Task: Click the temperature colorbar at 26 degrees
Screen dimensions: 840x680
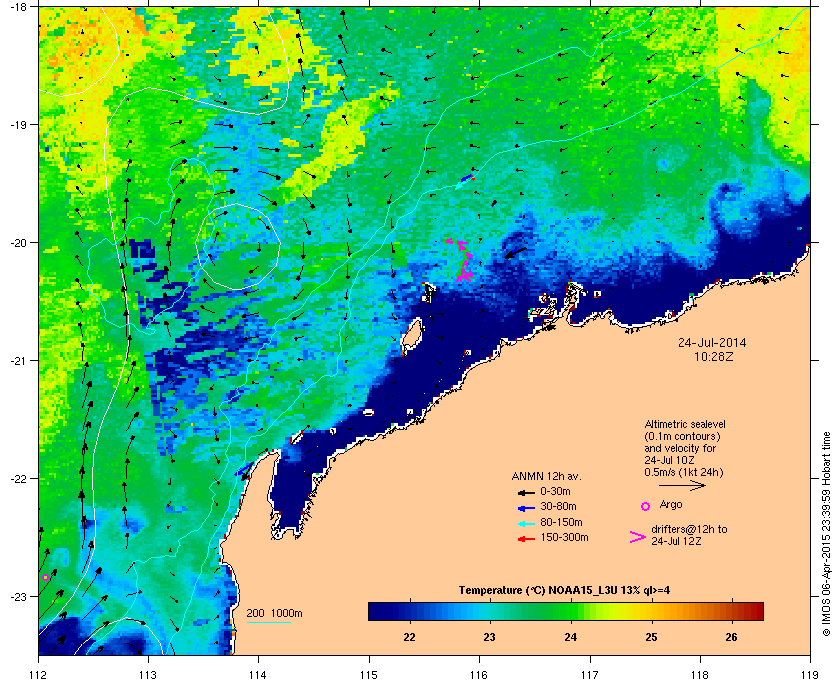Action: coord(731,611)
